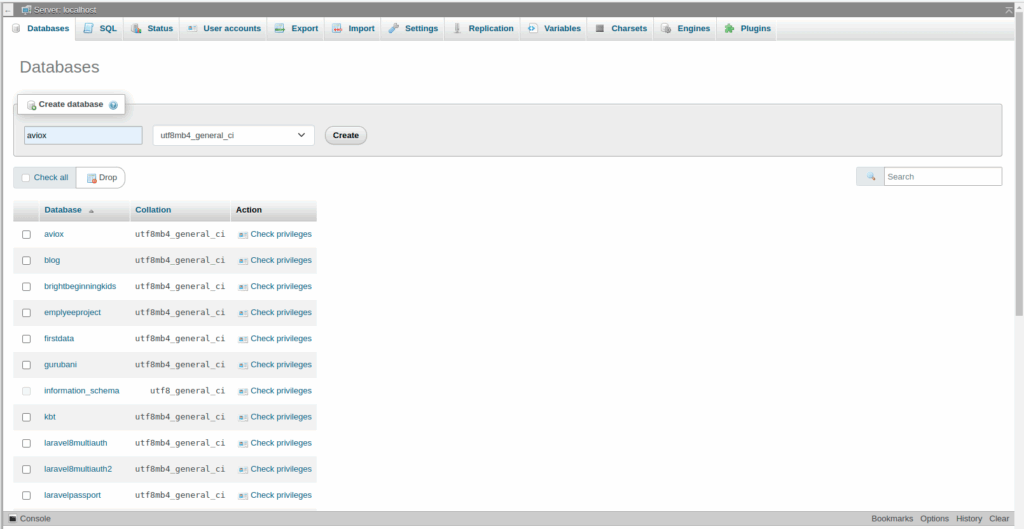Click the Console icon in bottom bar
Viewport: 1024px width, 529px height.
point(13,519)
